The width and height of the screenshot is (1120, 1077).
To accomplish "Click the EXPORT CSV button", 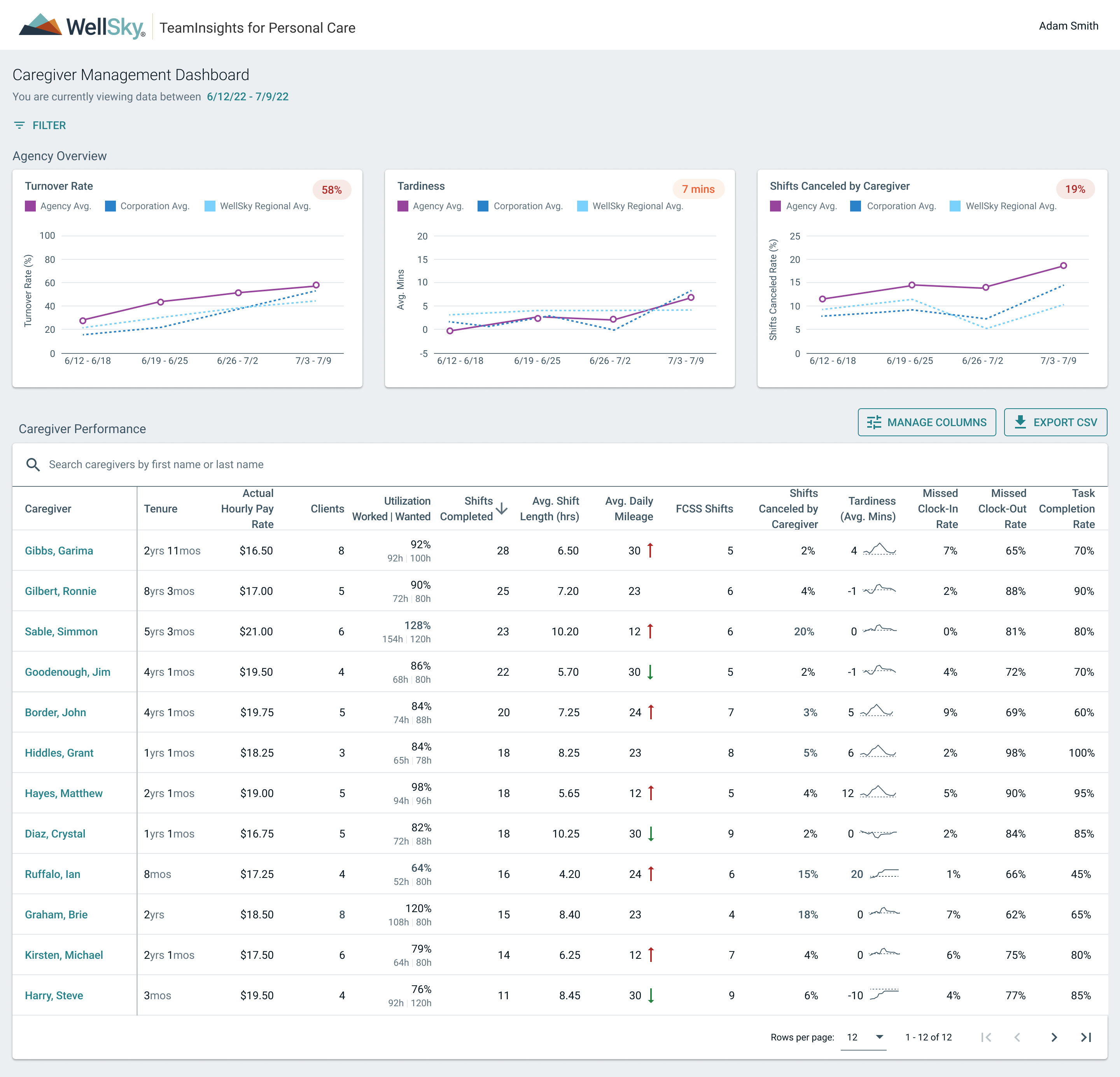I will coord(1055,422).
